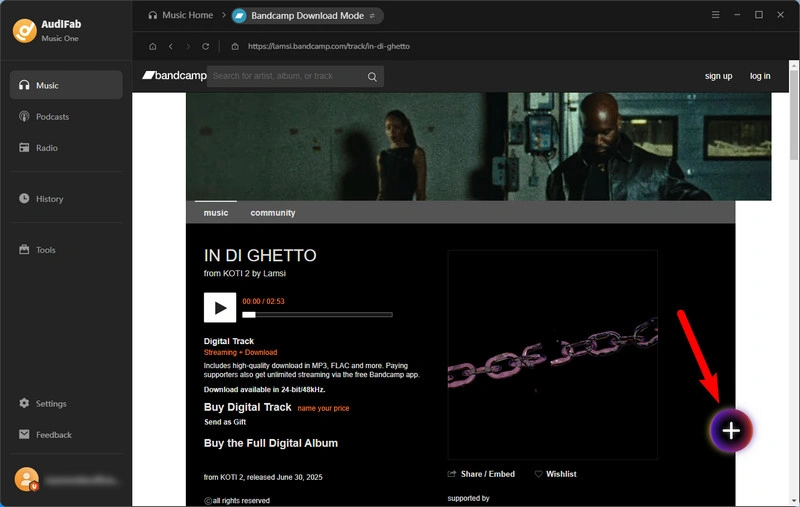This screenshot has width=800, height=507.
Task: Switch to the music tab
Action: point(216,213)
